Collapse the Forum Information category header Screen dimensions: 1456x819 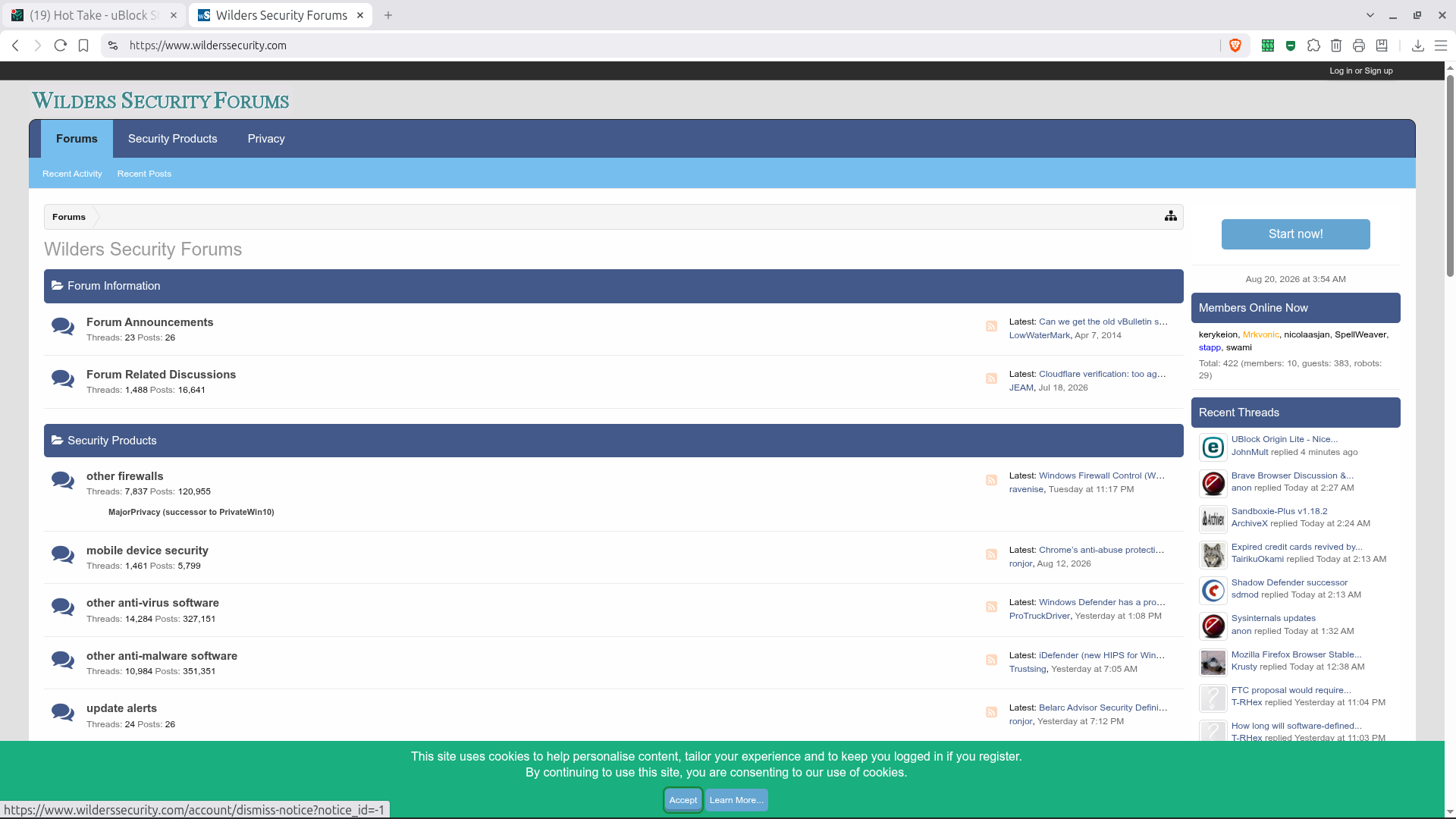613,286
